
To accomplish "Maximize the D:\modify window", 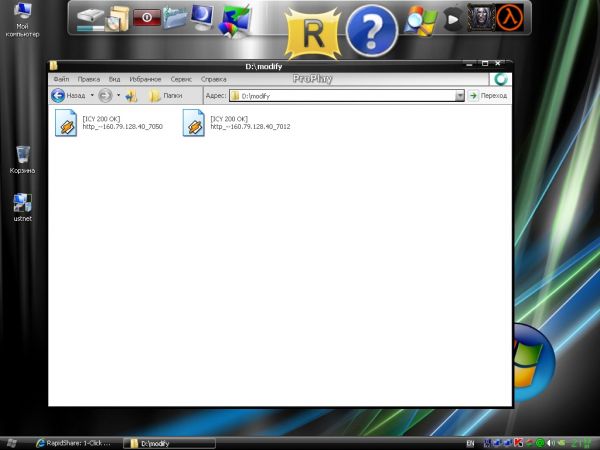I will coord(485,64).
